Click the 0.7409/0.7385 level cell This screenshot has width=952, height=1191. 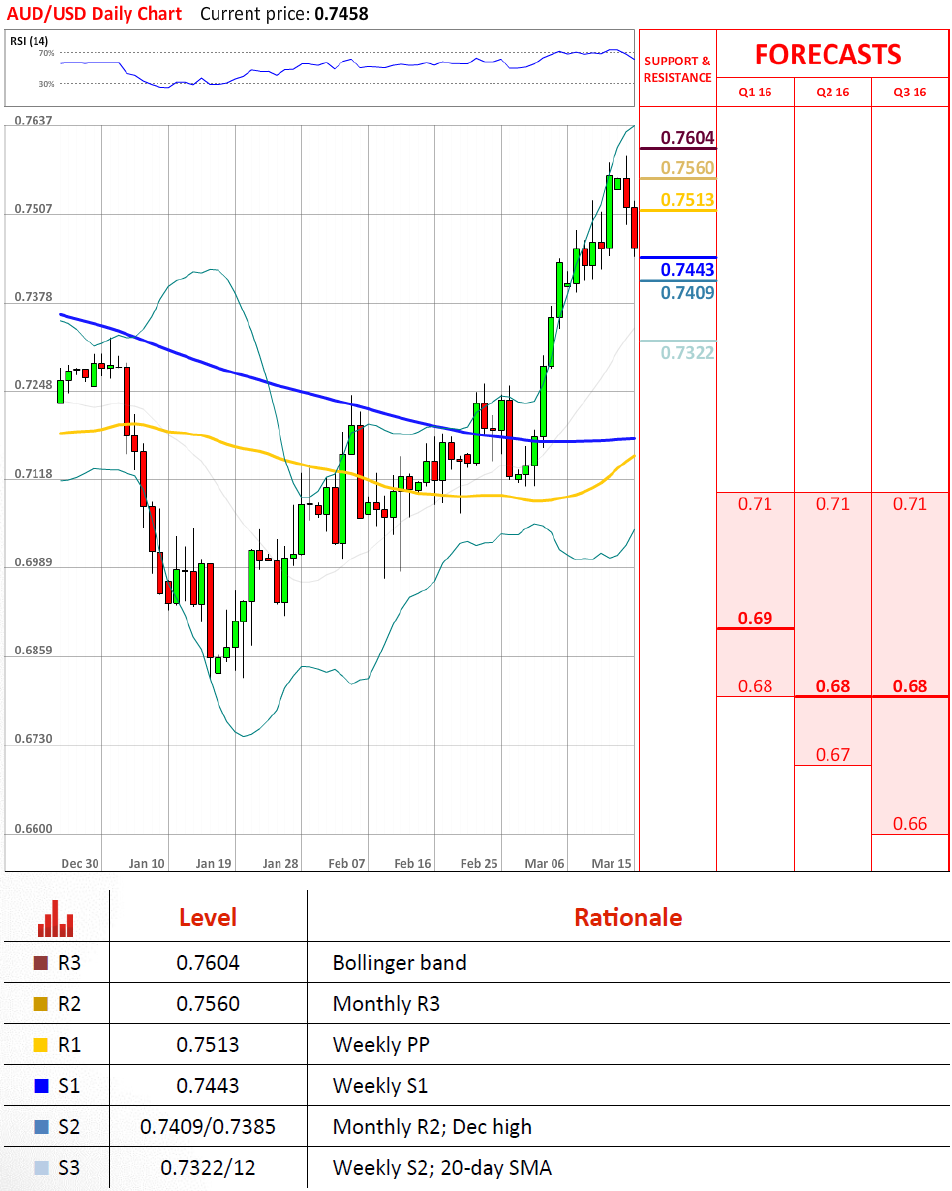(207, 1127)
